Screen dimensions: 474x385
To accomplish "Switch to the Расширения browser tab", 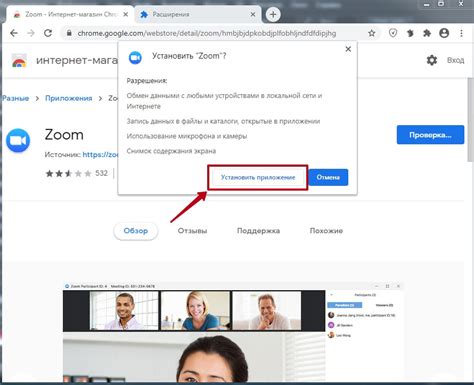I will pyautogui.click(x=198, y=14).
